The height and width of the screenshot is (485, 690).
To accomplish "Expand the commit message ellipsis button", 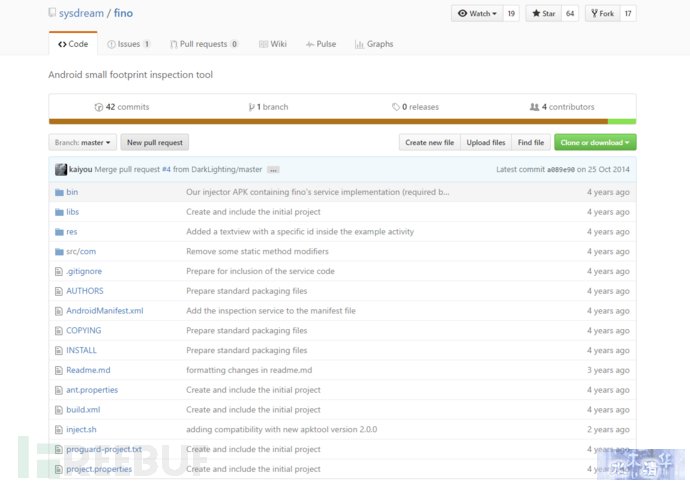I will pos(273,170).
